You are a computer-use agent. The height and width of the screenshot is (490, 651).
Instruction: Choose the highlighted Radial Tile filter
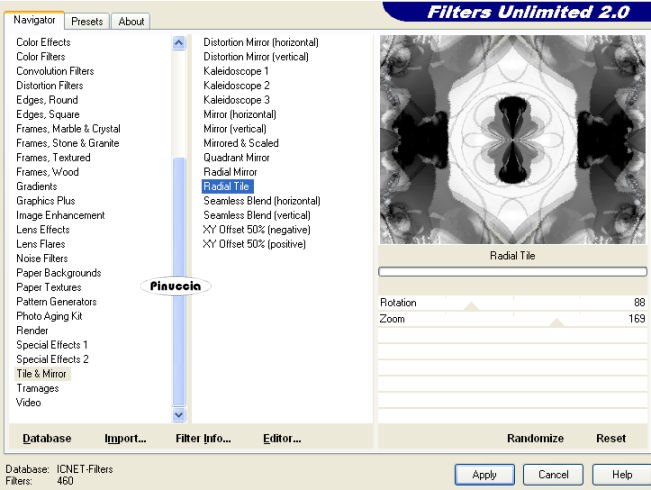(x=227, y=186)
